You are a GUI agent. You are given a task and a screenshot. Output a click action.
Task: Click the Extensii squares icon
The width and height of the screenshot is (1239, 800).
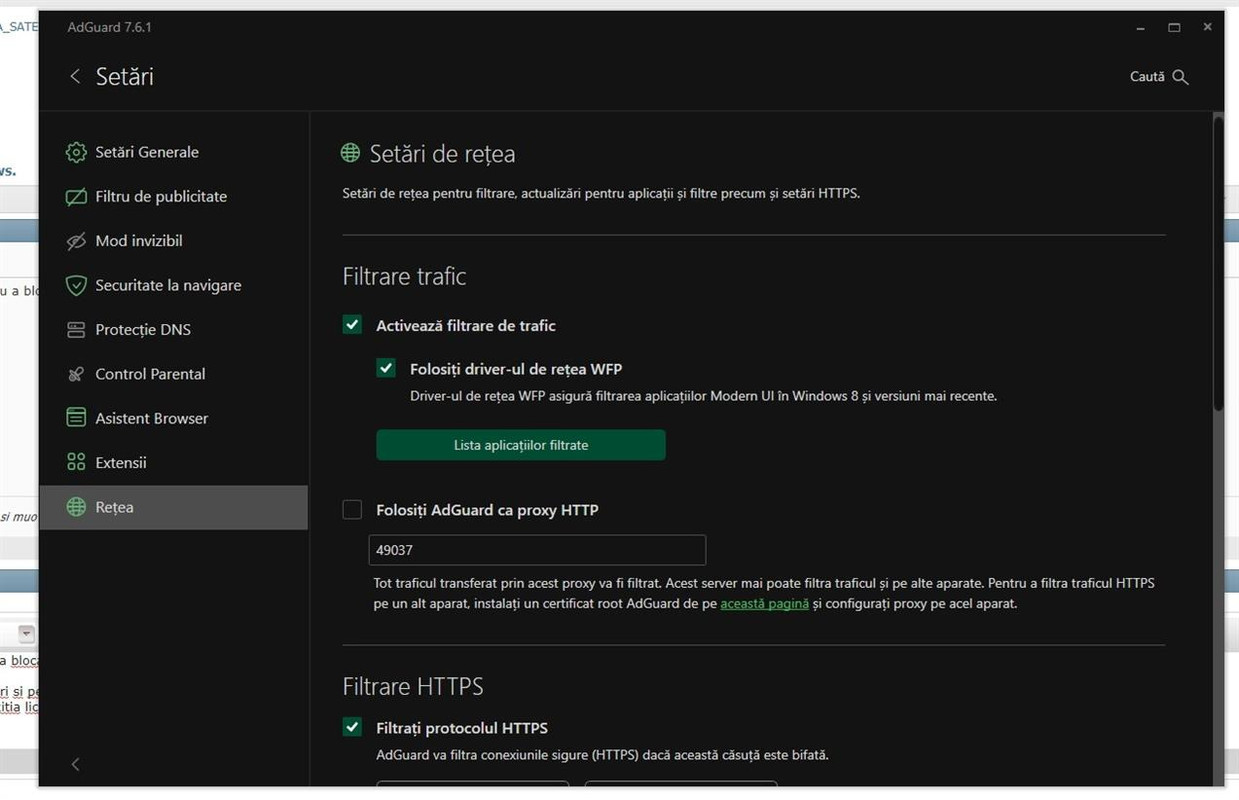pos(76,462)
